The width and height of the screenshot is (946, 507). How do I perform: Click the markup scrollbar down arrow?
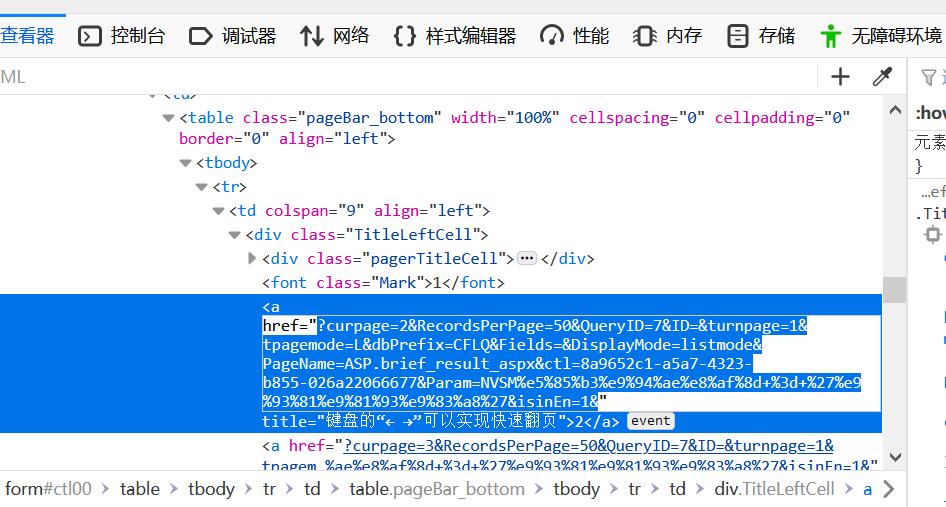[x=895, y=457]
